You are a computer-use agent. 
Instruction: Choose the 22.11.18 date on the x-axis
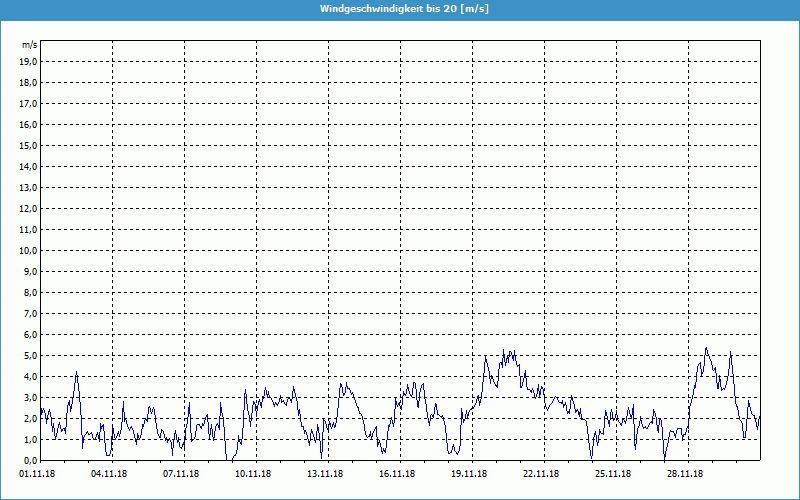[x=541, y=475]
